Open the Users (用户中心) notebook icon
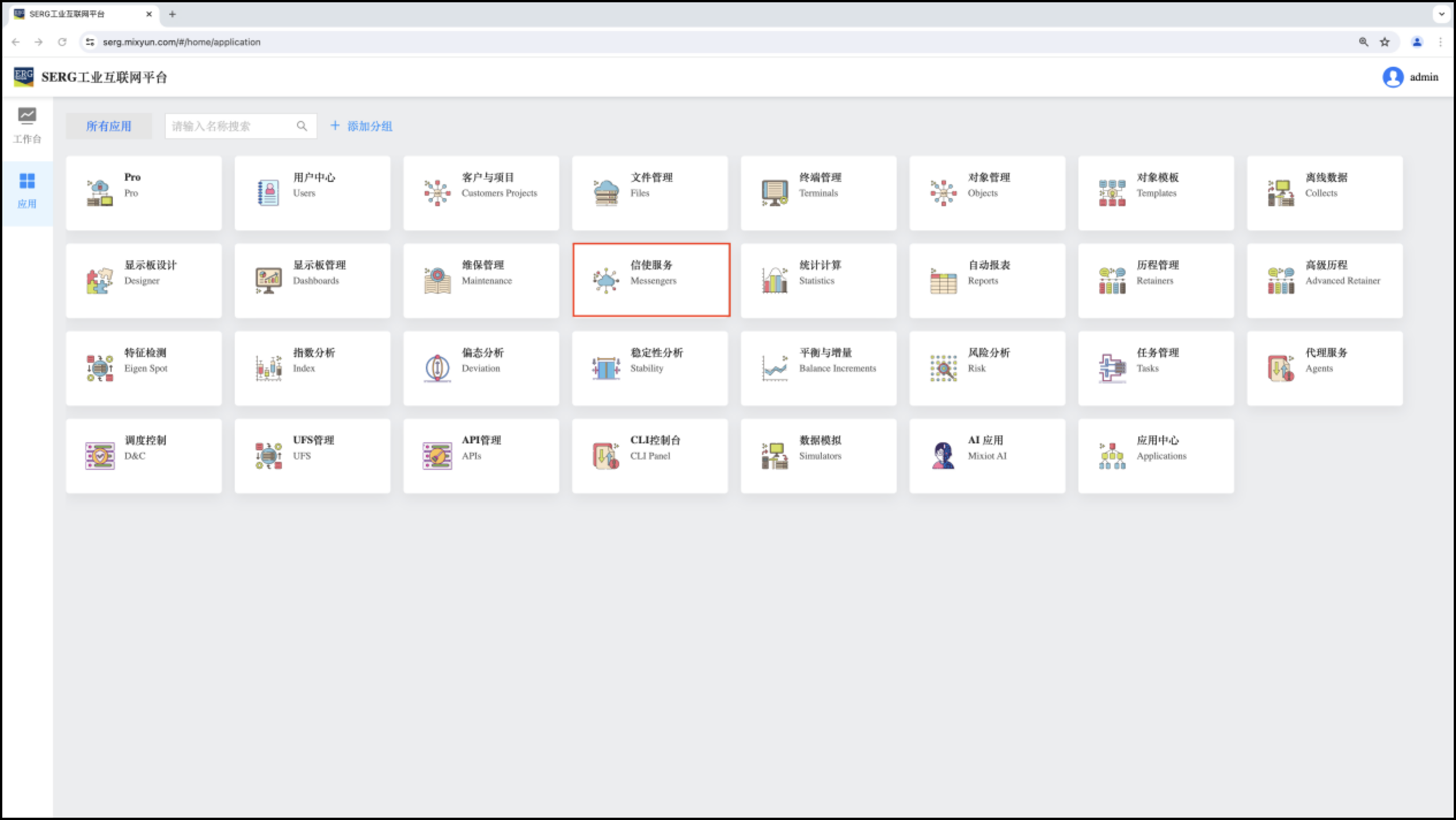The width and height of the screenshot is (1456, 820). (268, 193)
